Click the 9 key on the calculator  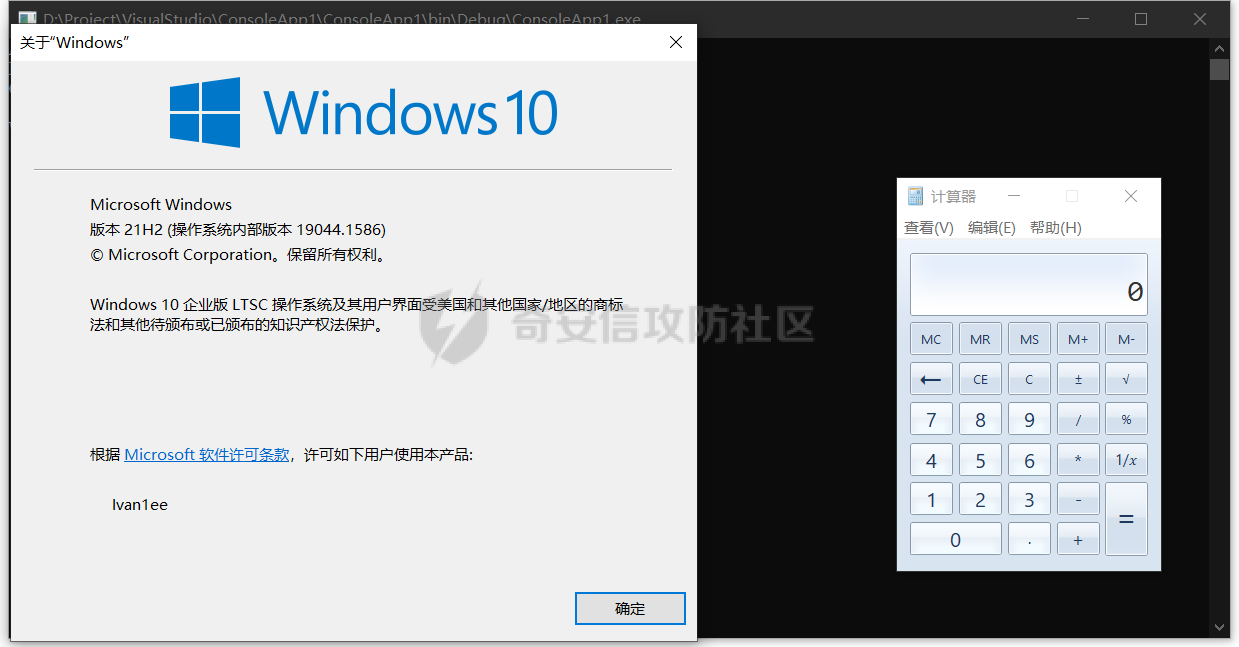pos(1029,420)
